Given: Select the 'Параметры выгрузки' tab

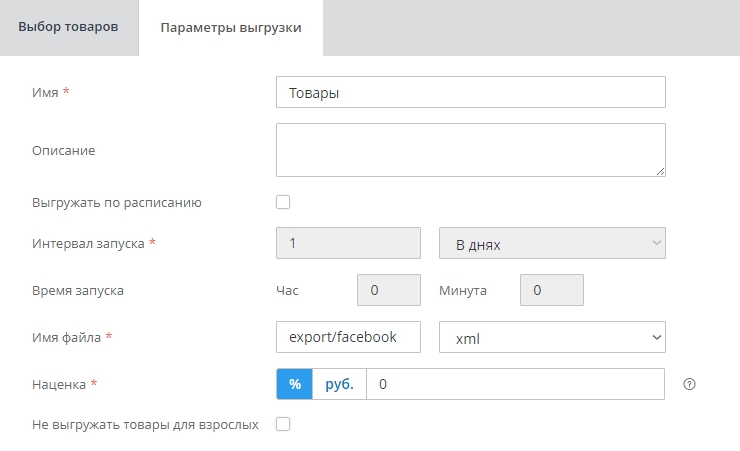Looking at the screenshot, I should [x=231, y=27].
